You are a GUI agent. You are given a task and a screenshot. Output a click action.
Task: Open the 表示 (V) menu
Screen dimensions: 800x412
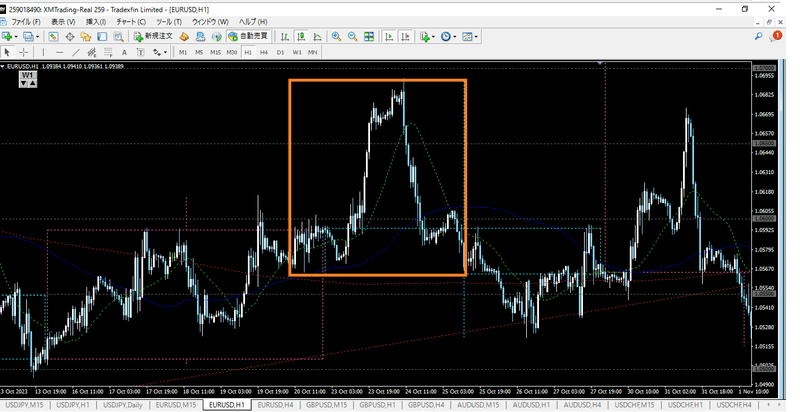click(63, 22)
